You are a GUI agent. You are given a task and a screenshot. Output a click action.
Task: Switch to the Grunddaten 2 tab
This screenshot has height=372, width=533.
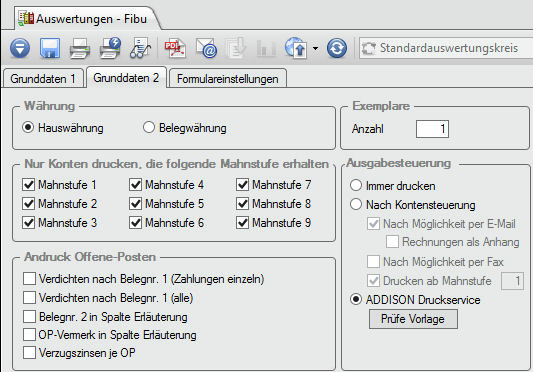[x=126, y=78]
